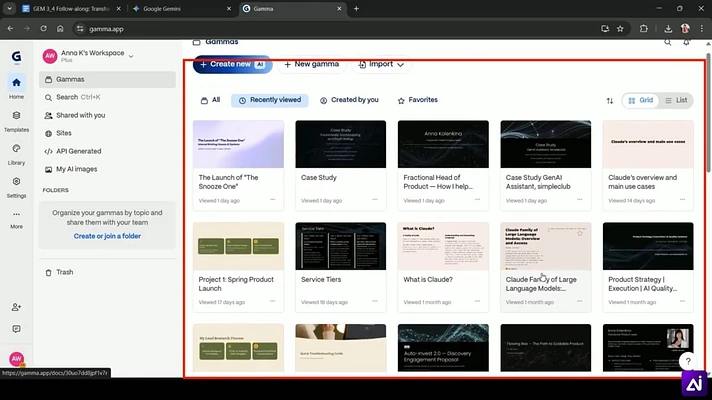Open the notifications bell
The image size is (712, 400).
[687, 42]
